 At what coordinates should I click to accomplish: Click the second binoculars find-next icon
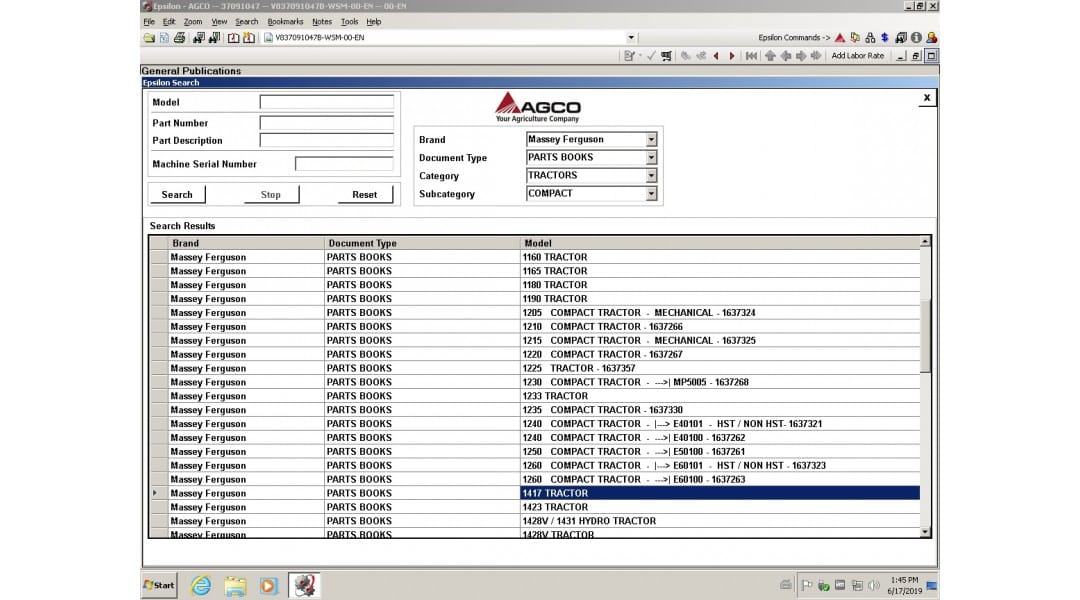tap(214, 38)
